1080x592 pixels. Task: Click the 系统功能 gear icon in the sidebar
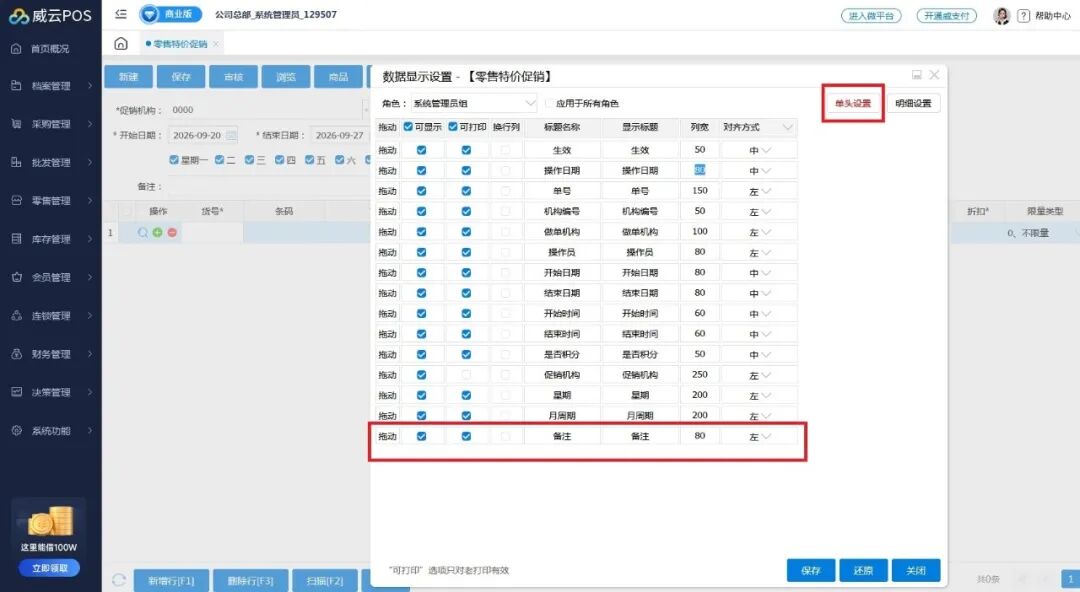pos(17,431)
